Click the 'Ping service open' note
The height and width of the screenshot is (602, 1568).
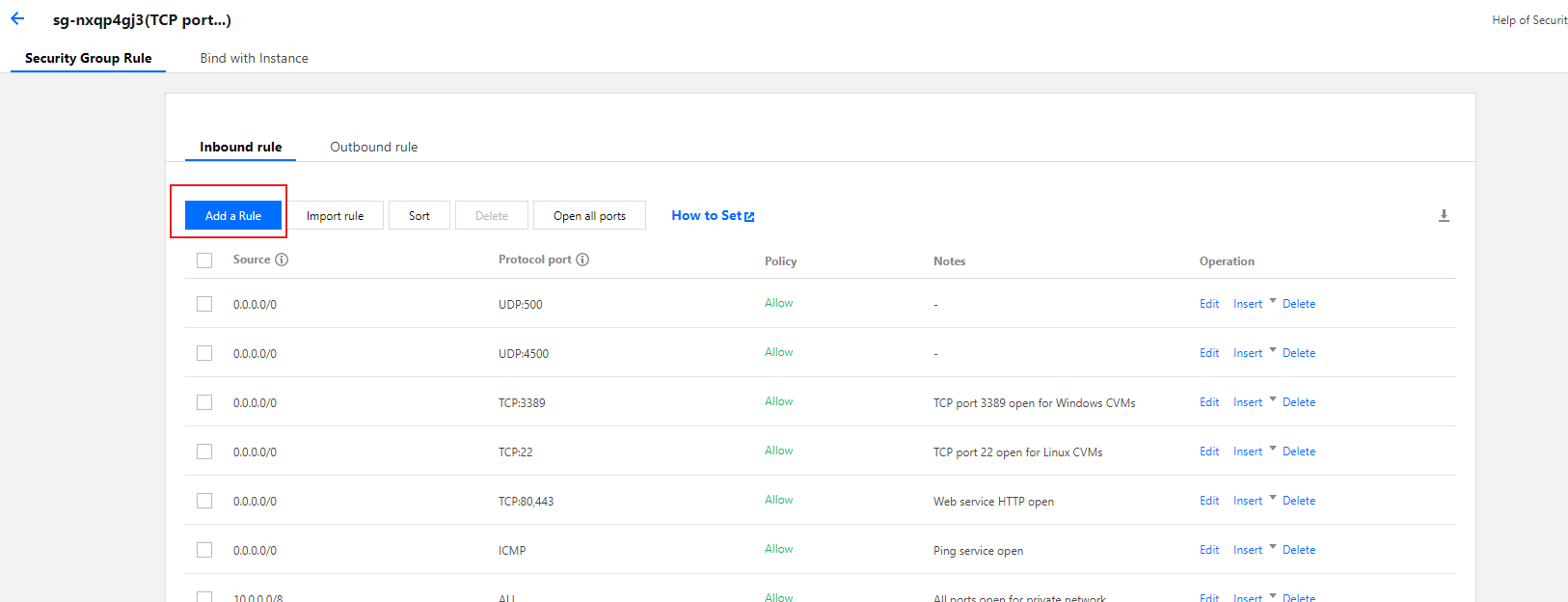[x=978, y=551]
